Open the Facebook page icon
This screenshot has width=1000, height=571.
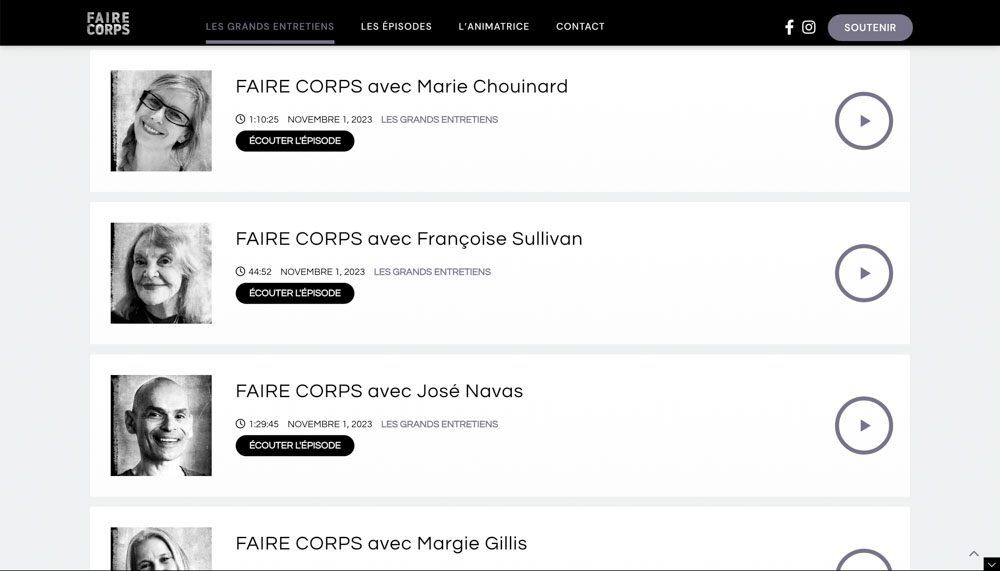point(789,27)
